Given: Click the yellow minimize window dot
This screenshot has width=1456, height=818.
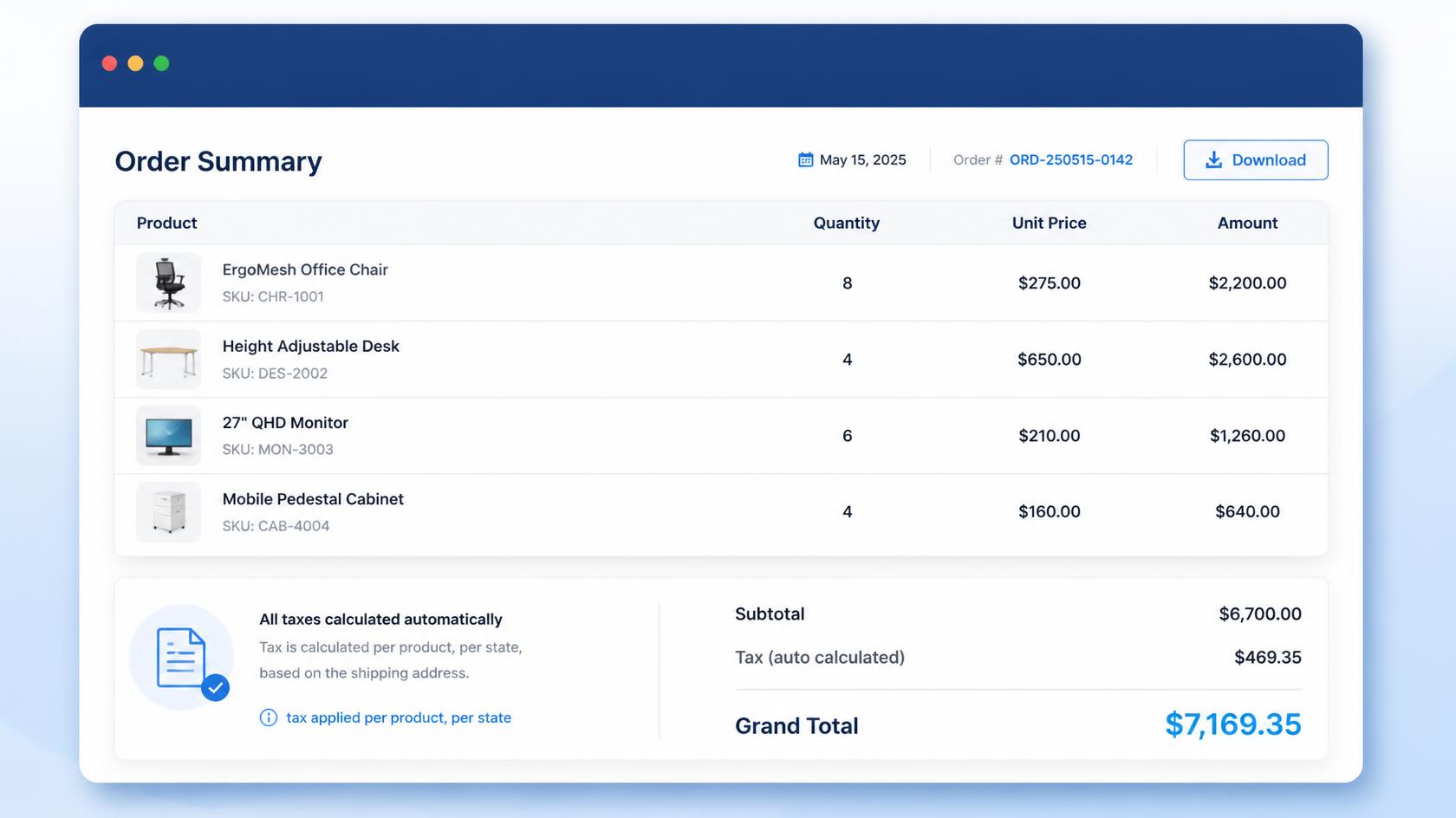Looking at the screenshot, I should (135, 63).
